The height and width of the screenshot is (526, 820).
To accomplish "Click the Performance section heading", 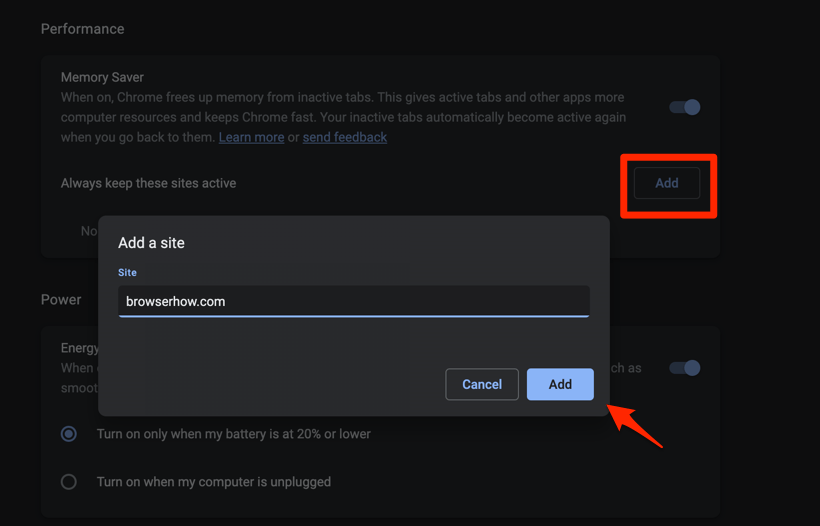I will click(x=83, y=29).
